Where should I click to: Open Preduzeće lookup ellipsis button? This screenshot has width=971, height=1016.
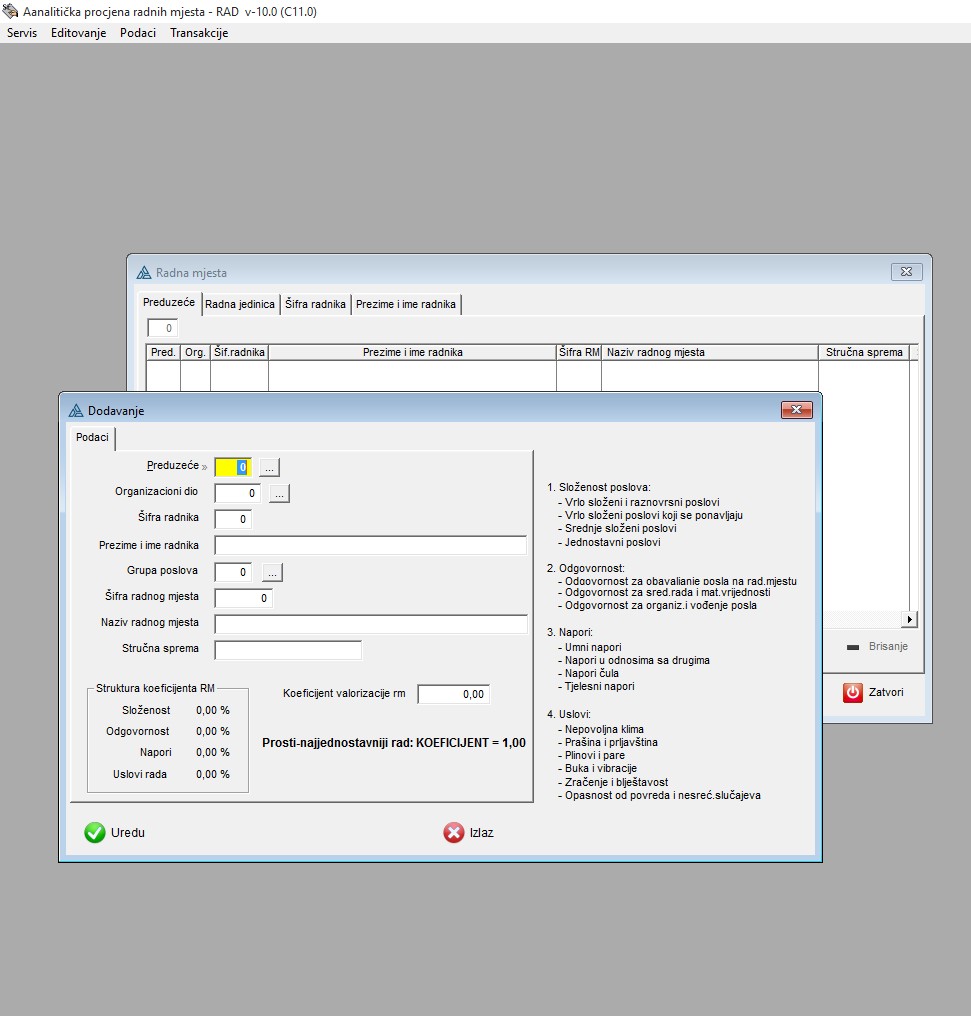point(270,467)
